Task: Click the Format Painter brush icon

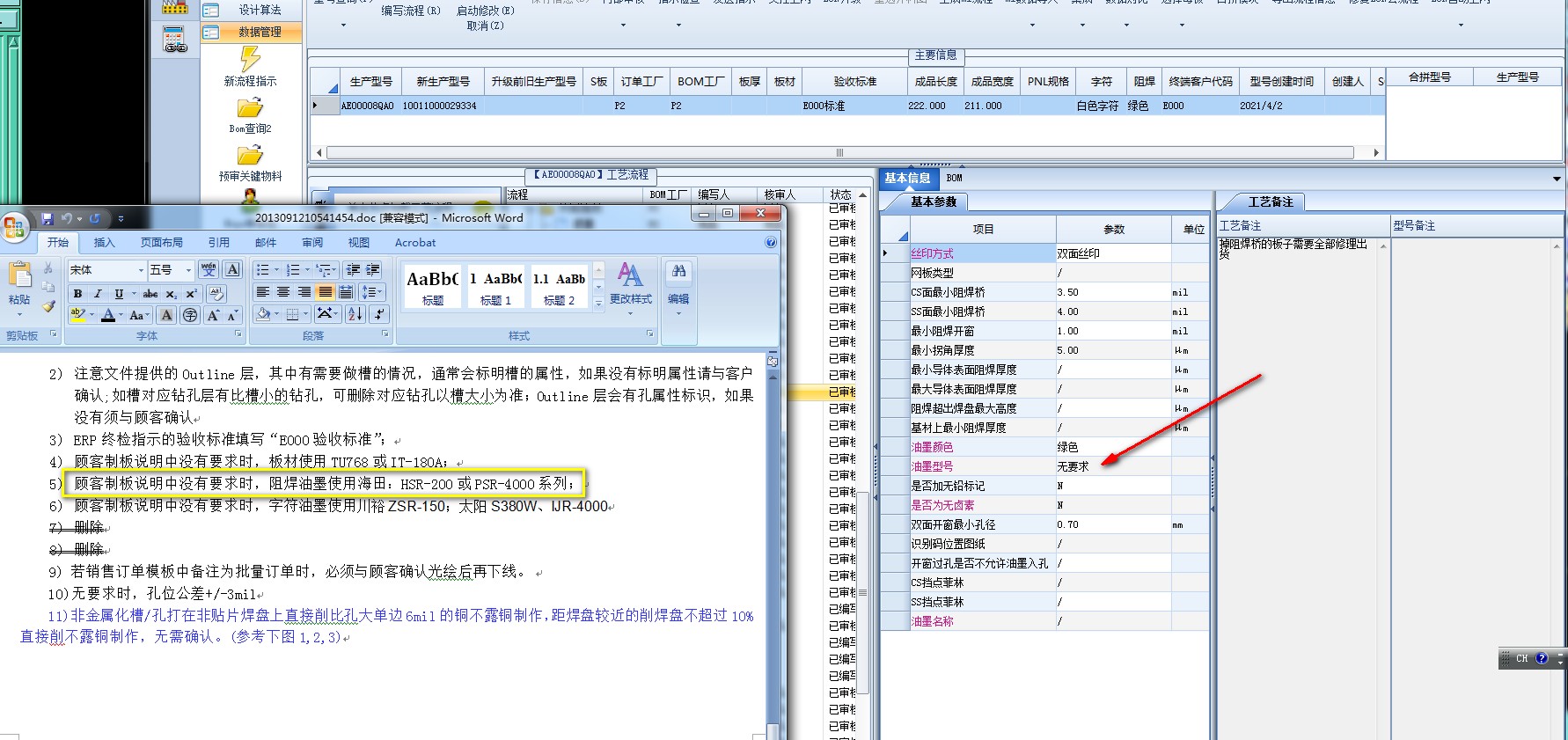Action: point(48,305)
